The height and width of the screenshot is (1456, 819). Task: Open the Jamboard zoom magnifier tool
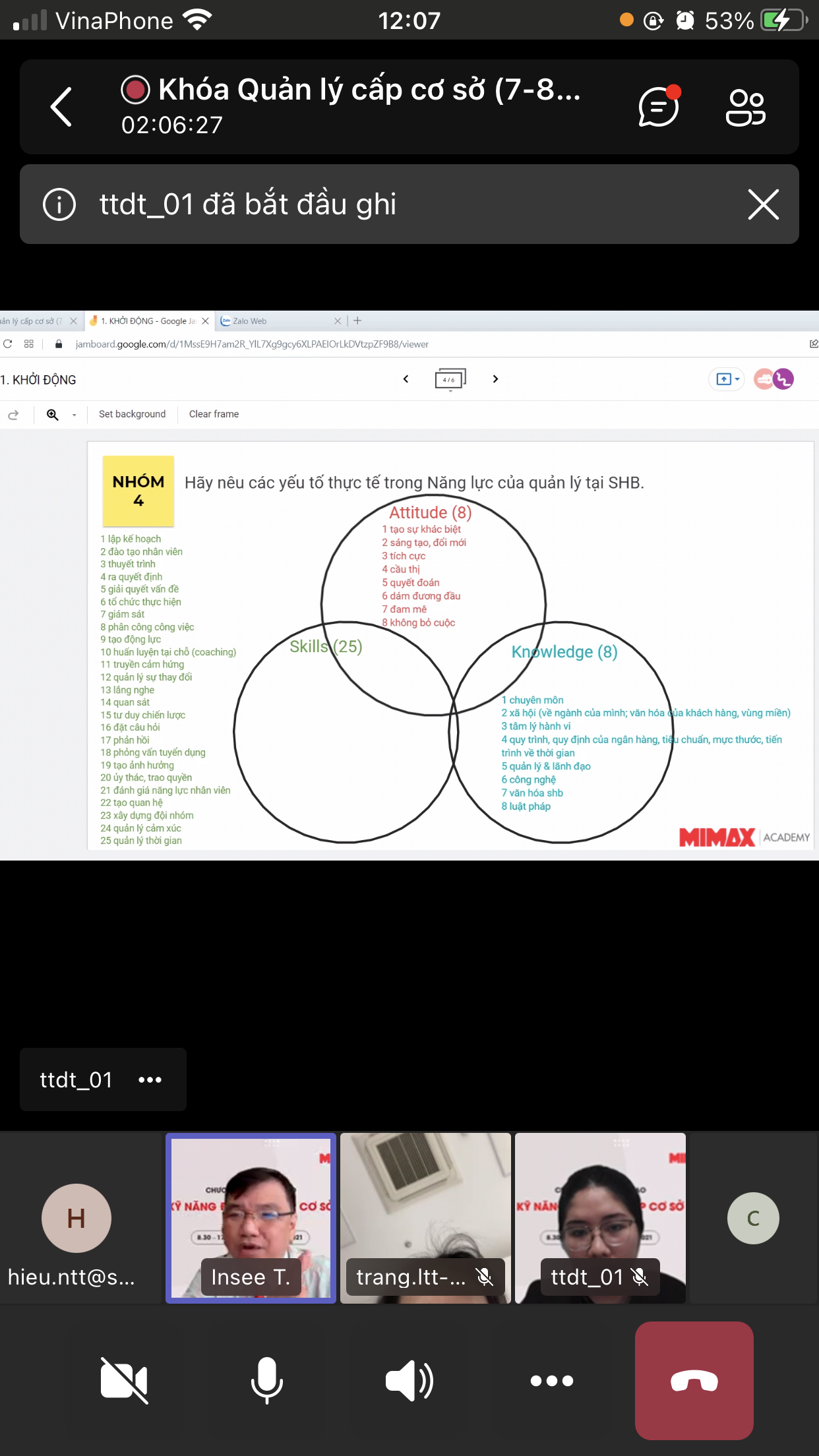tap(53, 414)
